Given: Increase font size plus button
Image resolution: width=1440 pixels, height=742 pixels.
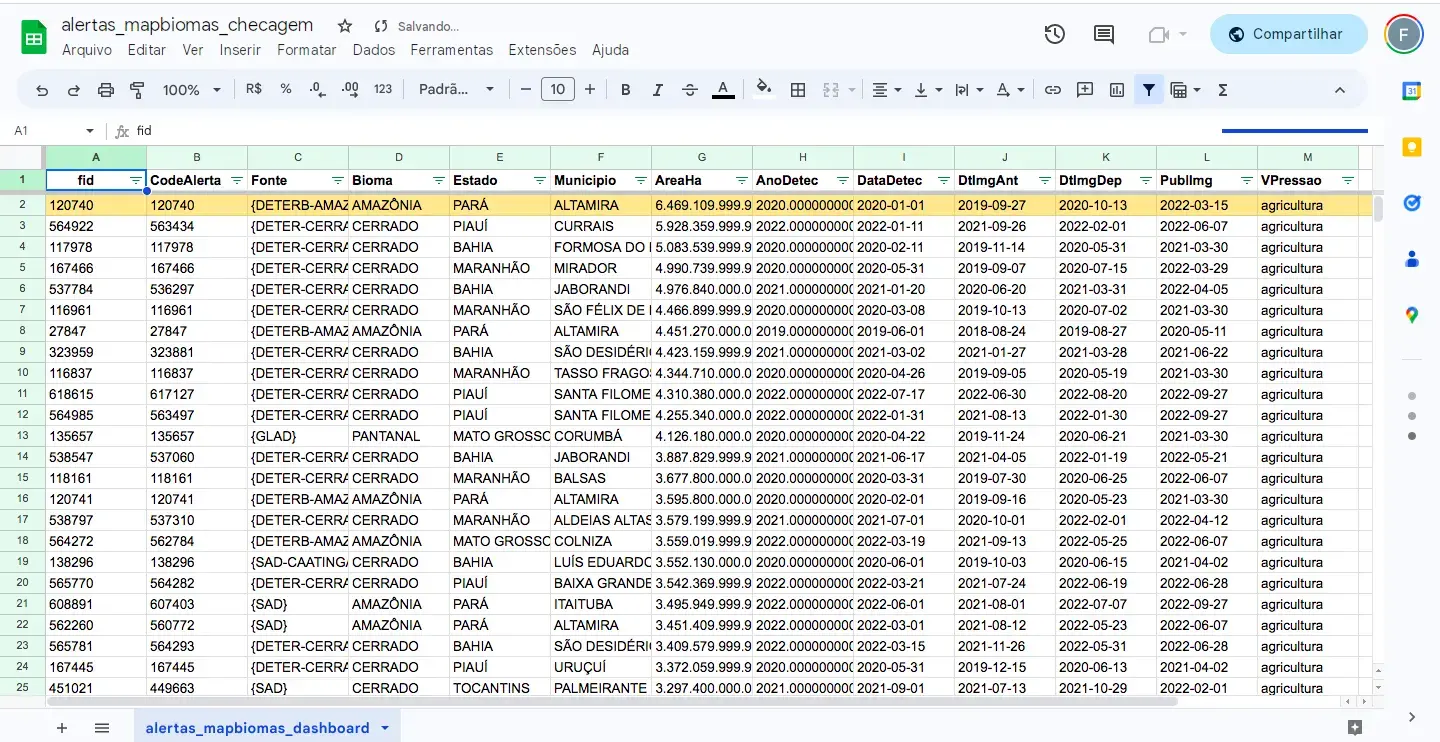Looking at the screenshot, I should click(590, 90).
